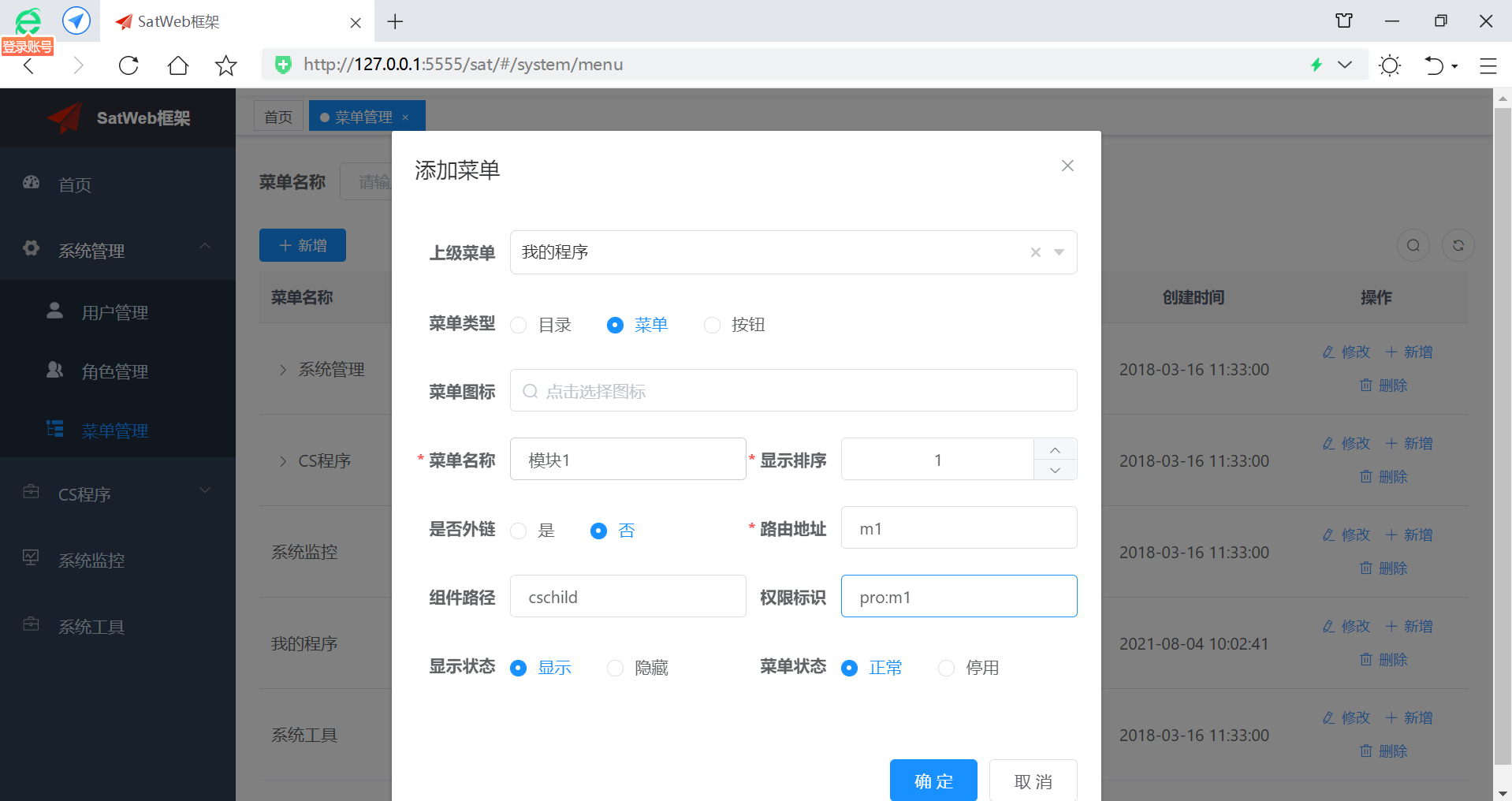The image size is (1512, 801).
Task: Set 显示状态 to 隐藏
Action: pyautogui.click(x=637, y=668)
